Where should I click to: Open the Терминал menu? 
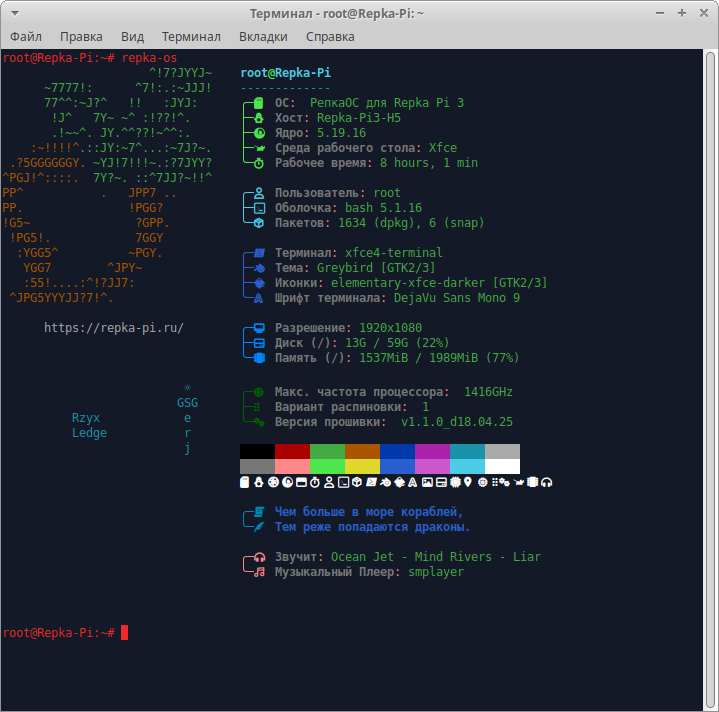[x=191, y=37]
